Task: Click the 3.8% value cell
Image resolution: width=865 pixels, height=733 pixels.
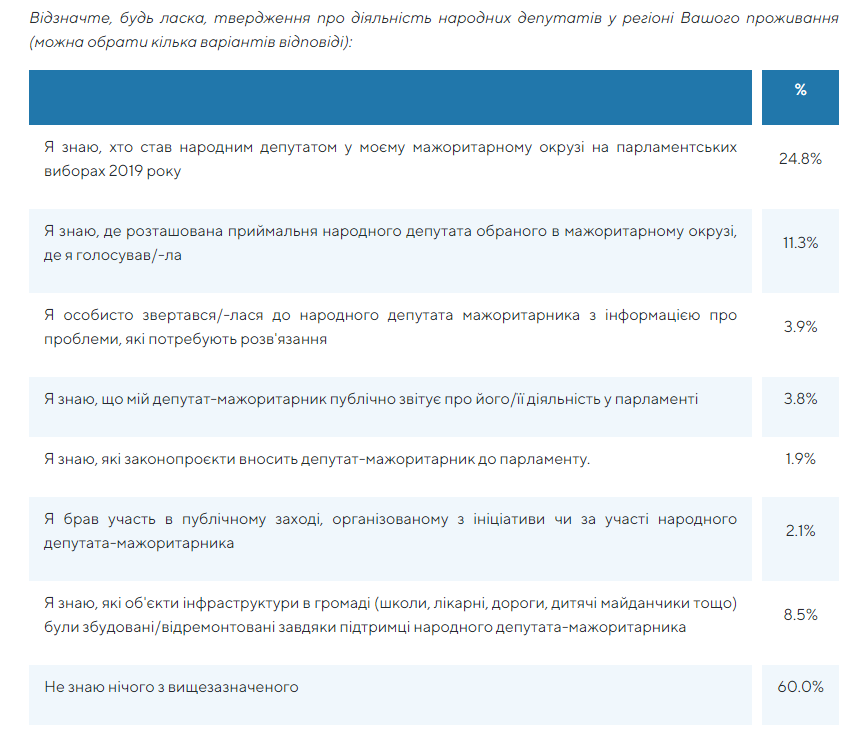Action: 800,399
